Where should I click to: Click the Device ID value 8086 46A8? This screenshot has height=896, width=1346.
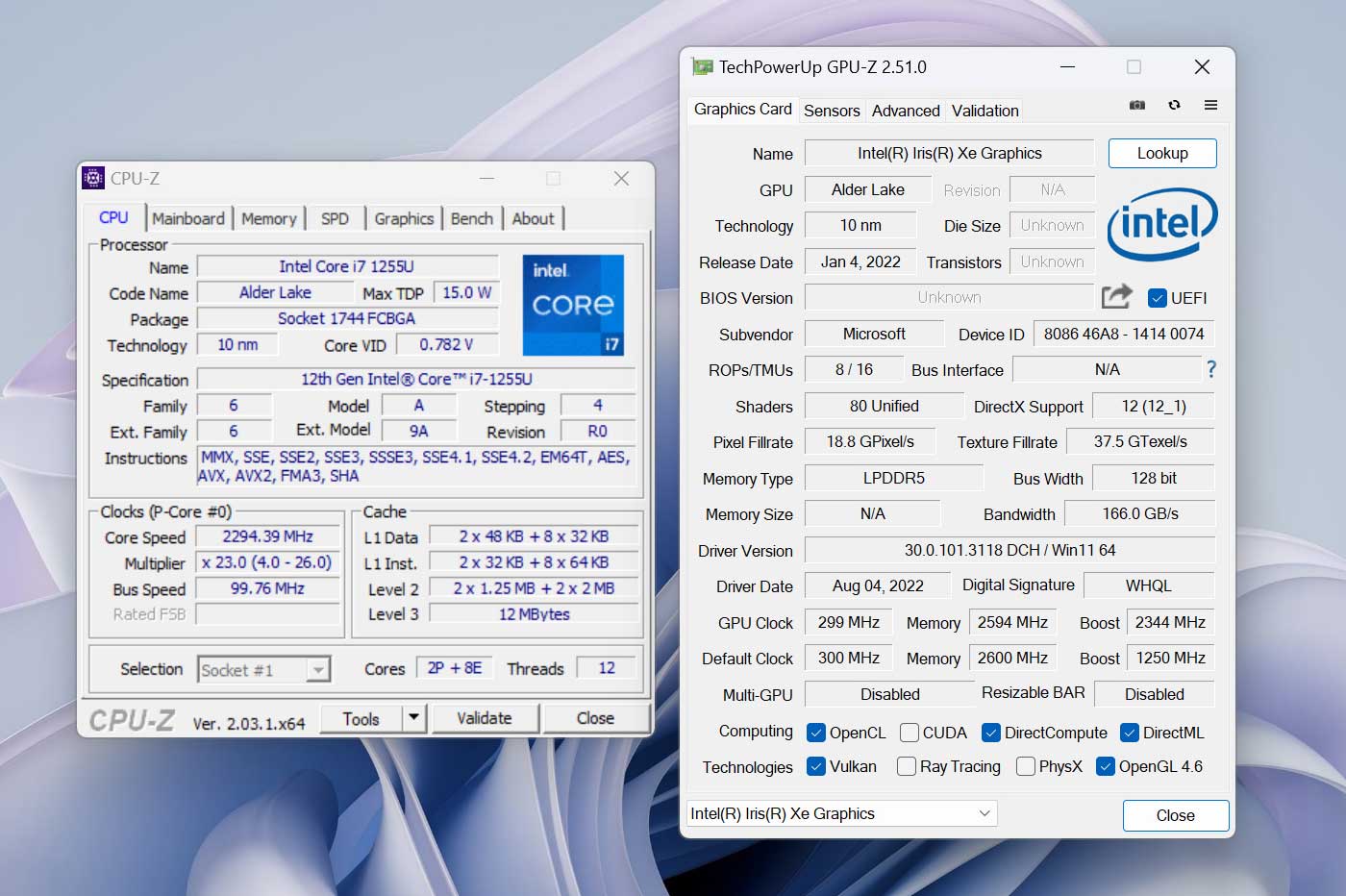1124,334
